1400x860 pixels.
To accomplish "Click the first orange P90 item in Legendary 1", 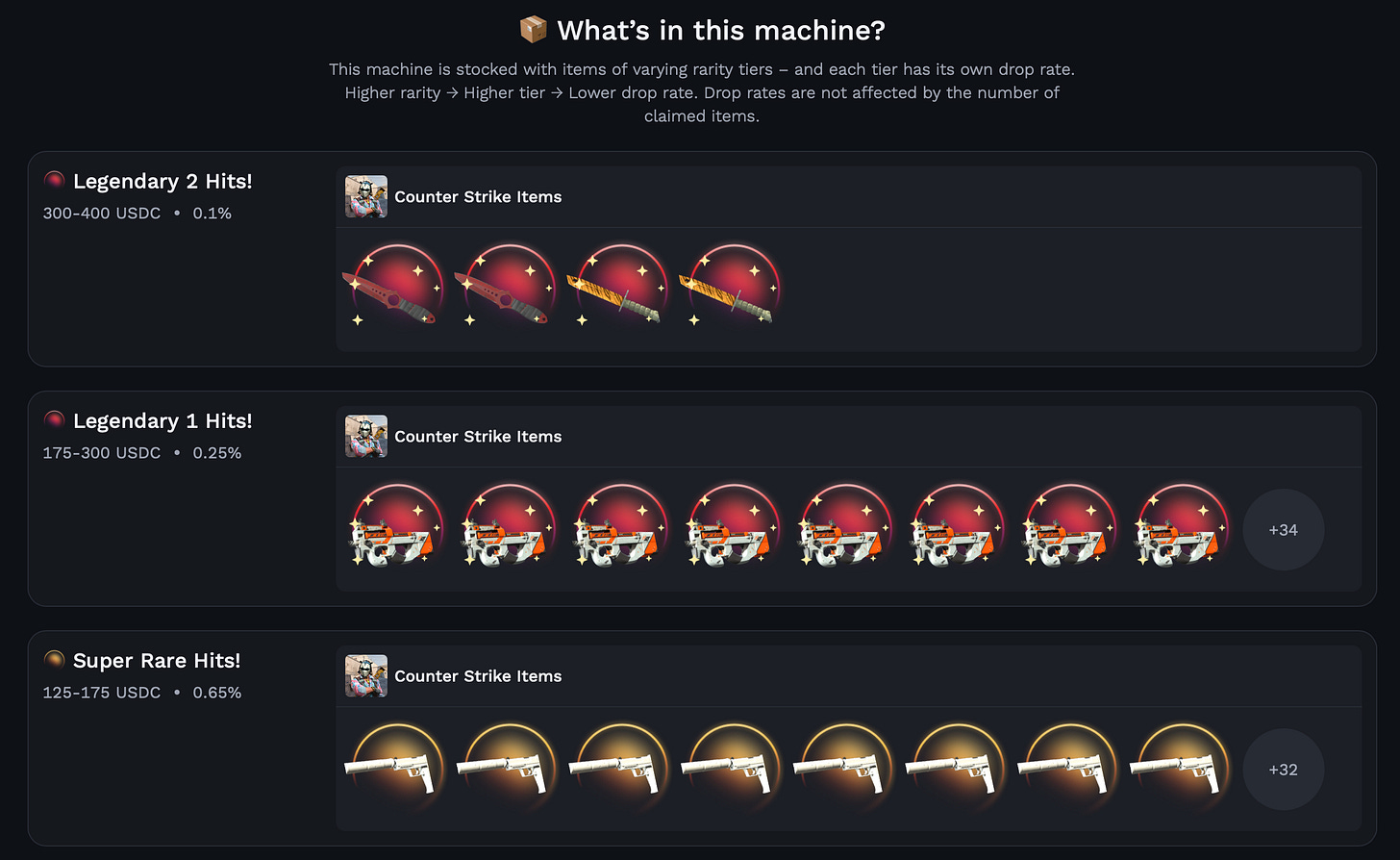I will [394, 527].
